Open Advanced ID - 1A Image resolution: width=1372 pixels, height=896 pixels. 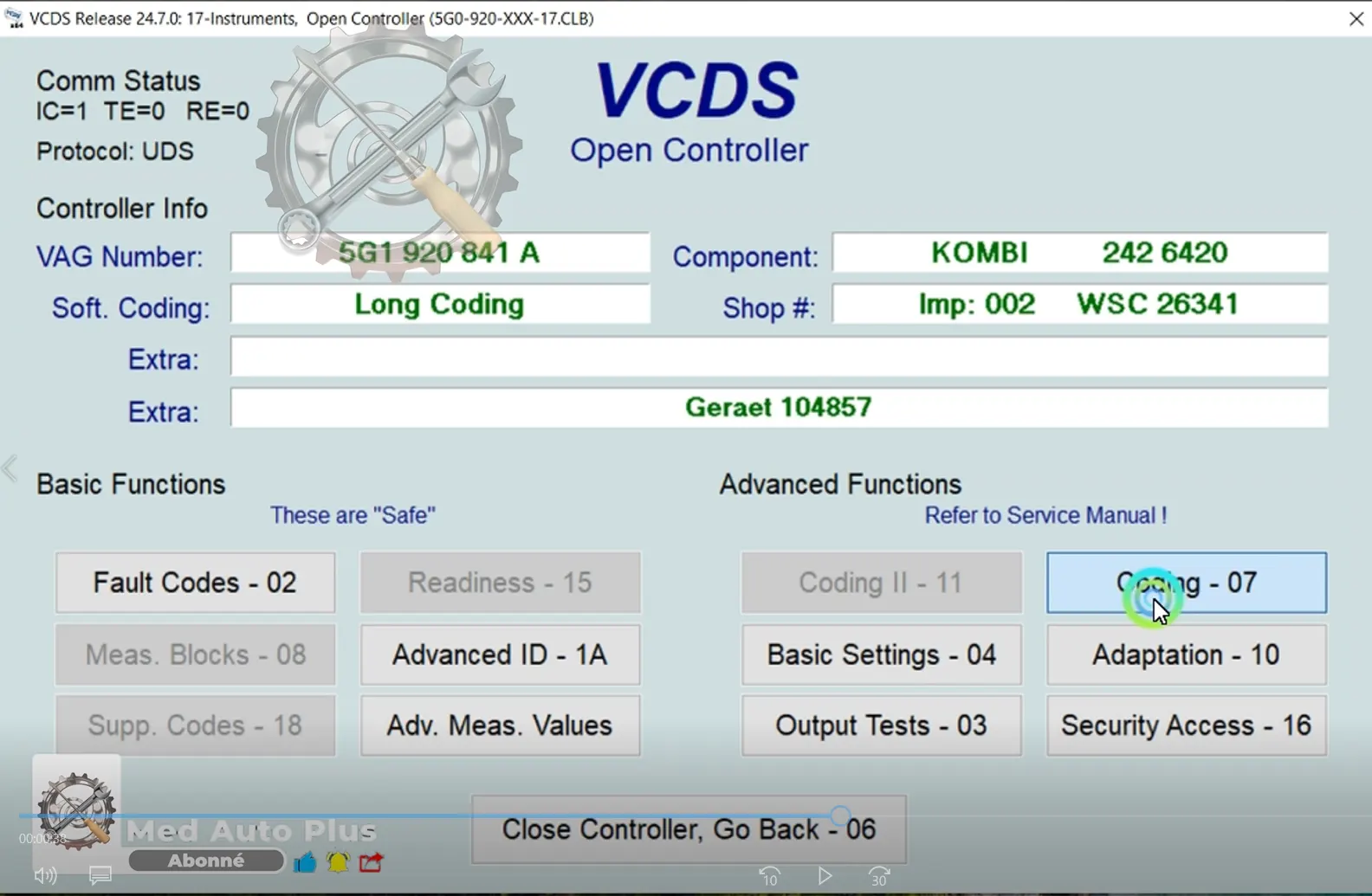pyautogui.click(x=500, y=654)
